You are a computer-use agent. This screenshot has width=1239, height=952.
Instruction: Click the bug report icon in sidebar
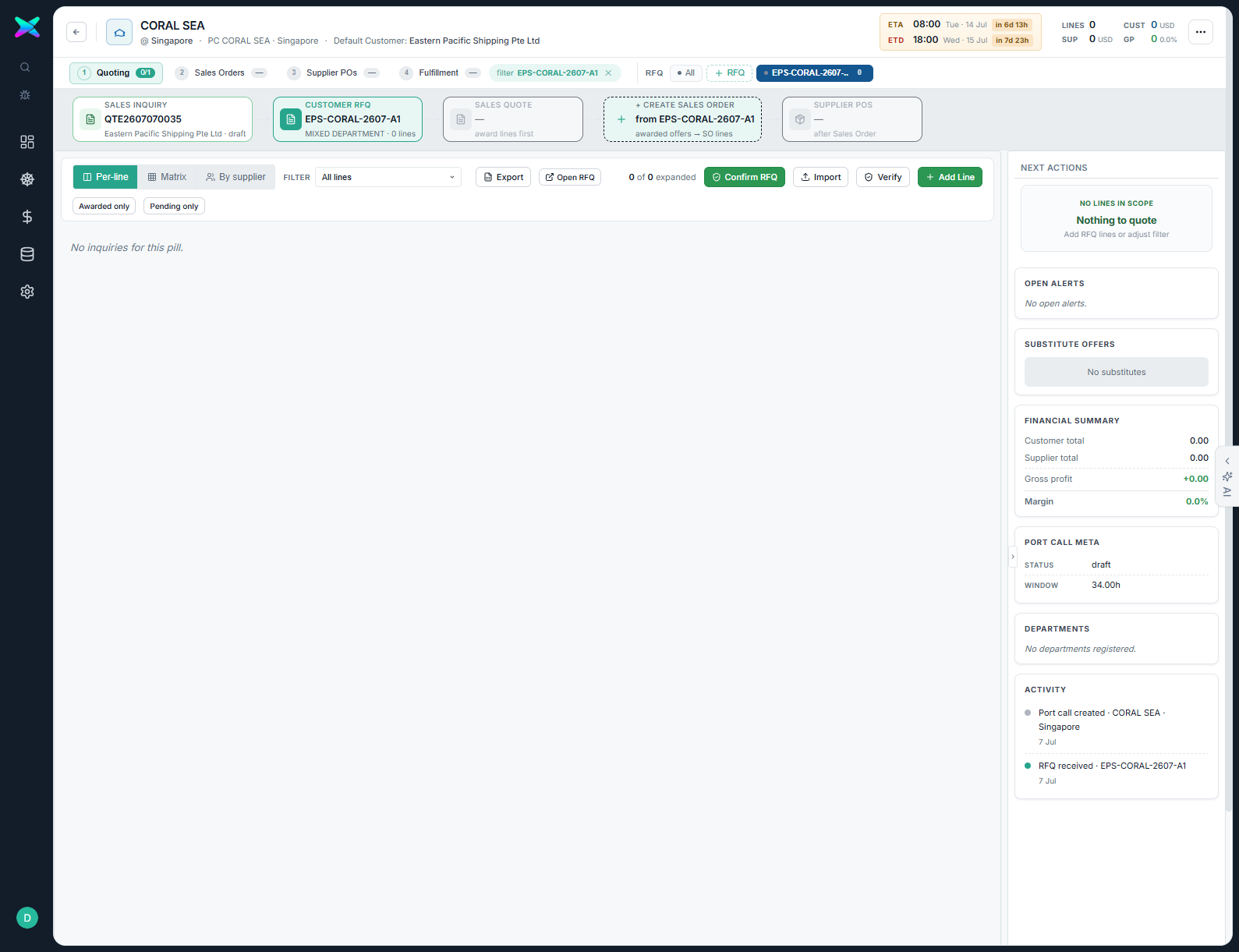click(x=25, y=95)
